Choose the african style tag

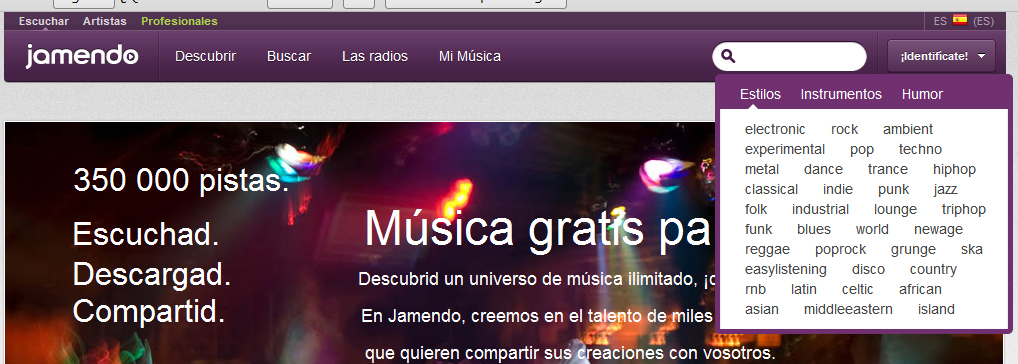(920, 289)
